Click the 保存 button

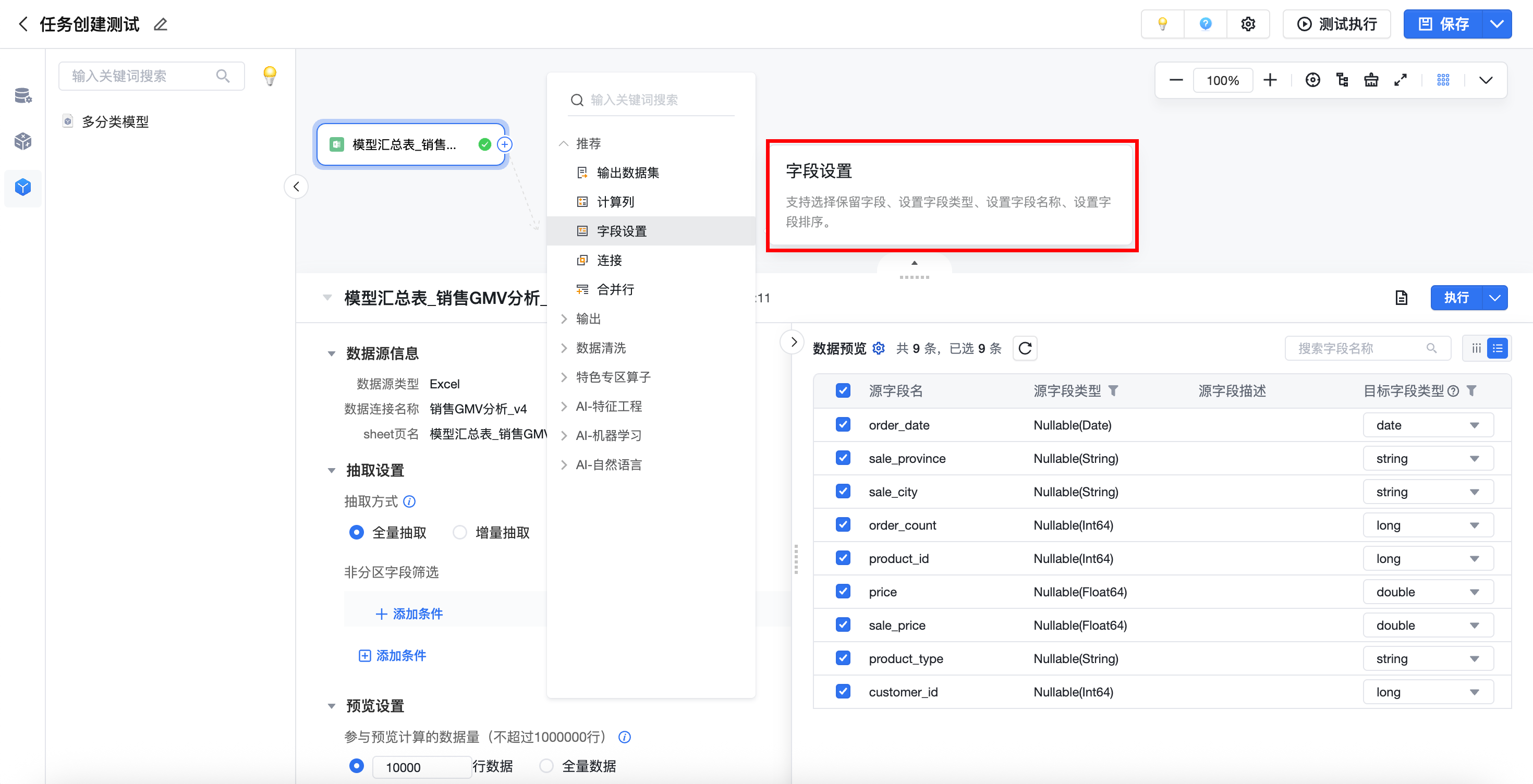click(1443, 24)
